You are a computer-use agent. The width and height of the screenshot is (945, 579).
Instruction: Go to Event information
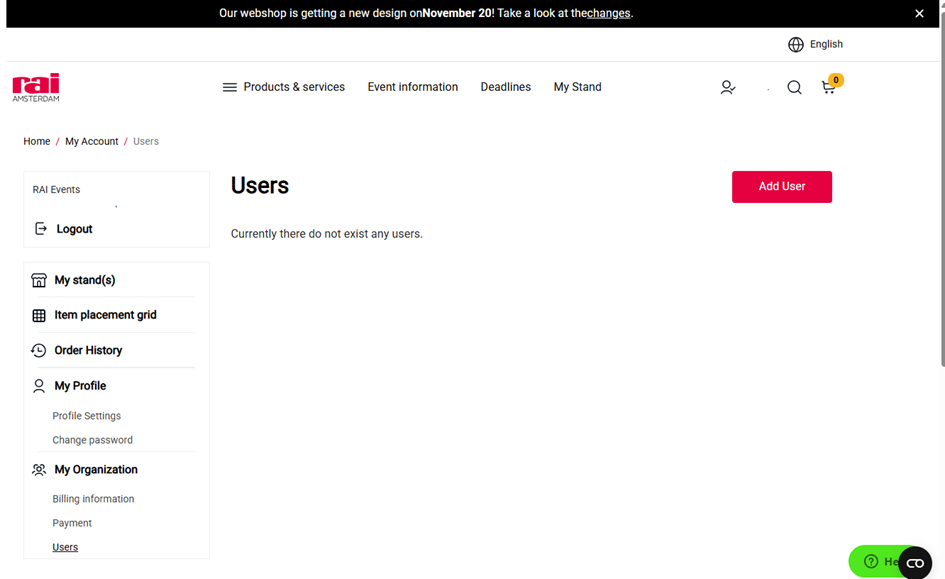[x=413, y=87]
